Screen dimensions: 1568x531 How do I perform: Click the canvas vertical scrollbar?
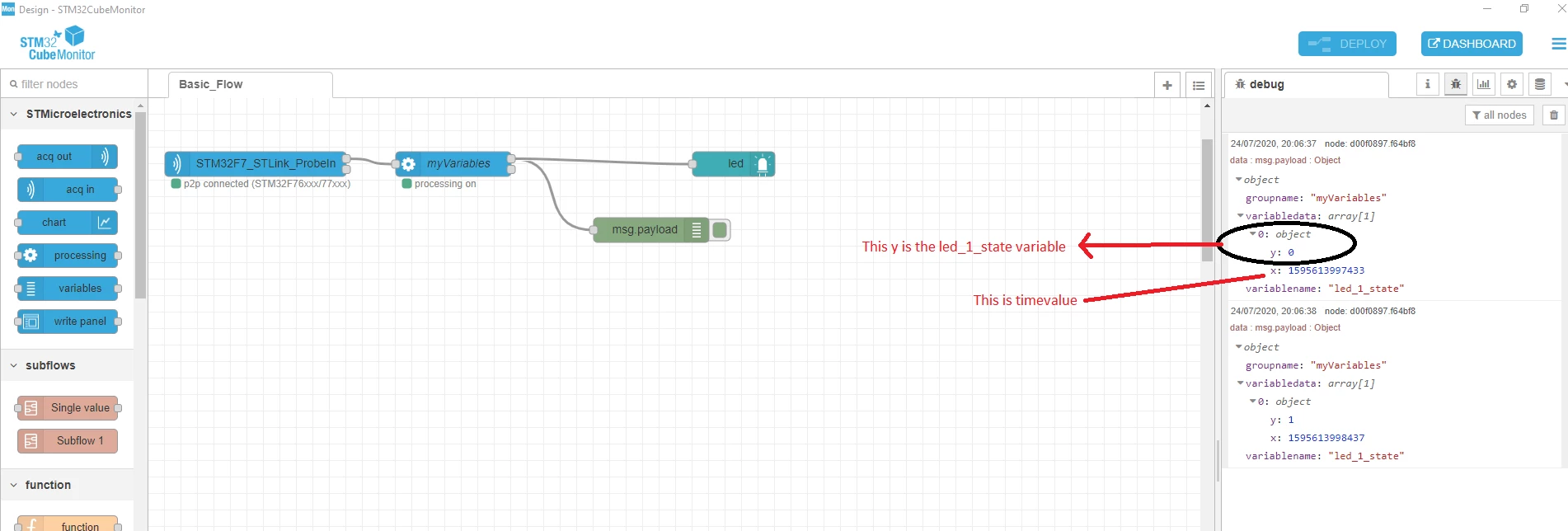click(x=1207, y=200)
